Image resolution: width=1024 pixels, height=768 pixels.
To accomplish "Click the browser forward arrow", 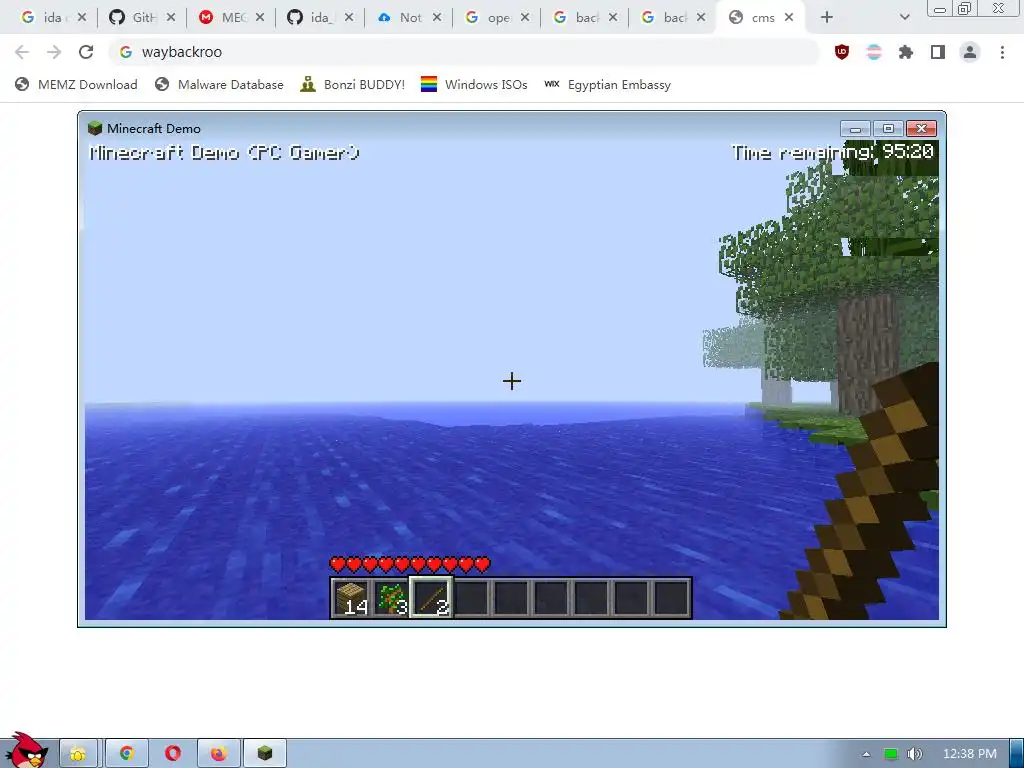I will pyautogui.click(x=54, y=52).
